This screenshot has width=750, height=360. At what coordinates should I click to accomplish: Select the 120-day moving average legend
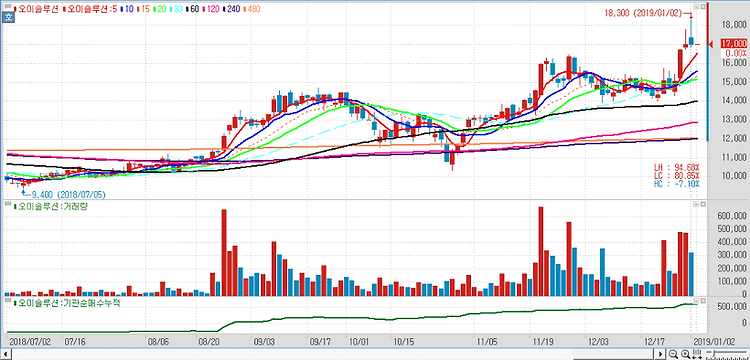211,9
